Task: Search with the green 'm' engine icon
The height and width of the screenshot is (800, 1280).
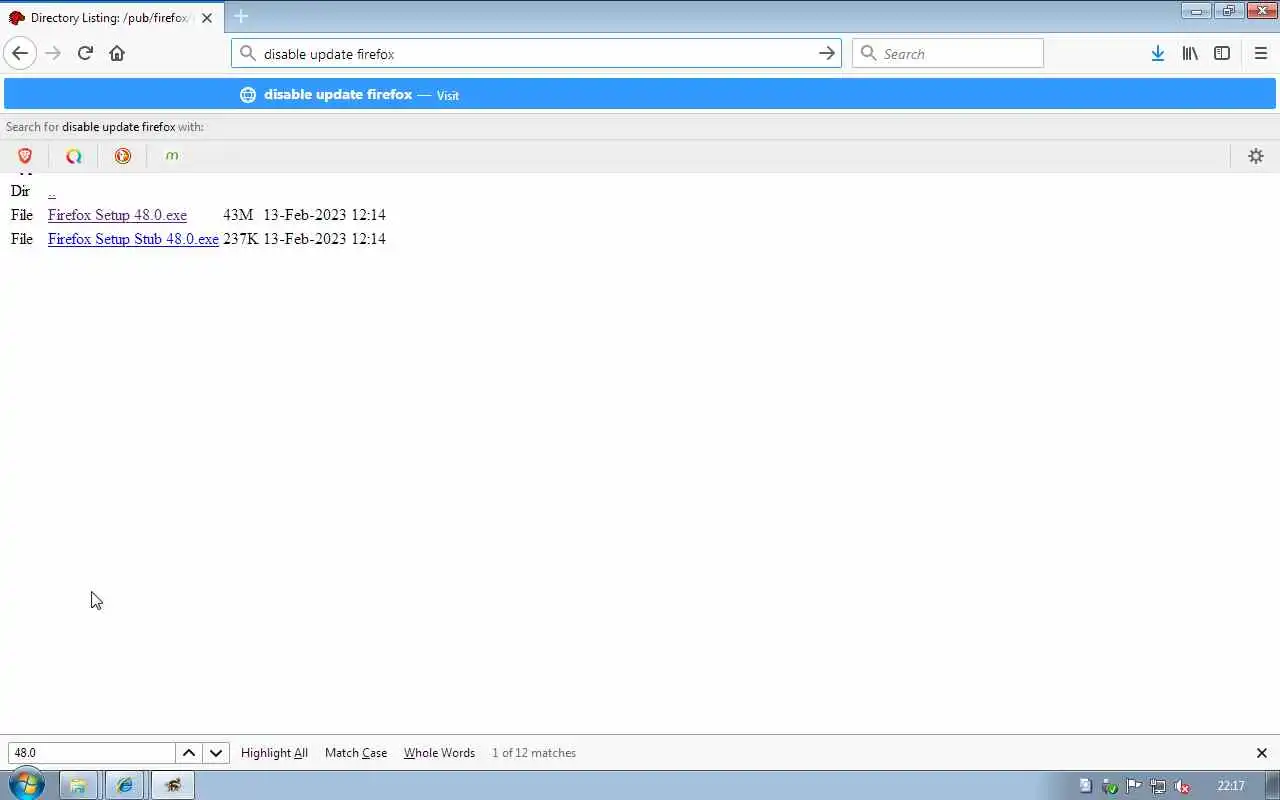Action: [x=172, y=156]
